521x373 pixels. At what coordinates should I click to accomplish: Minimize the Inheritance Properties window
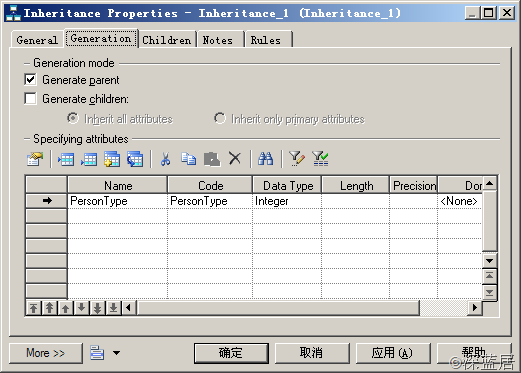(473, 13)
